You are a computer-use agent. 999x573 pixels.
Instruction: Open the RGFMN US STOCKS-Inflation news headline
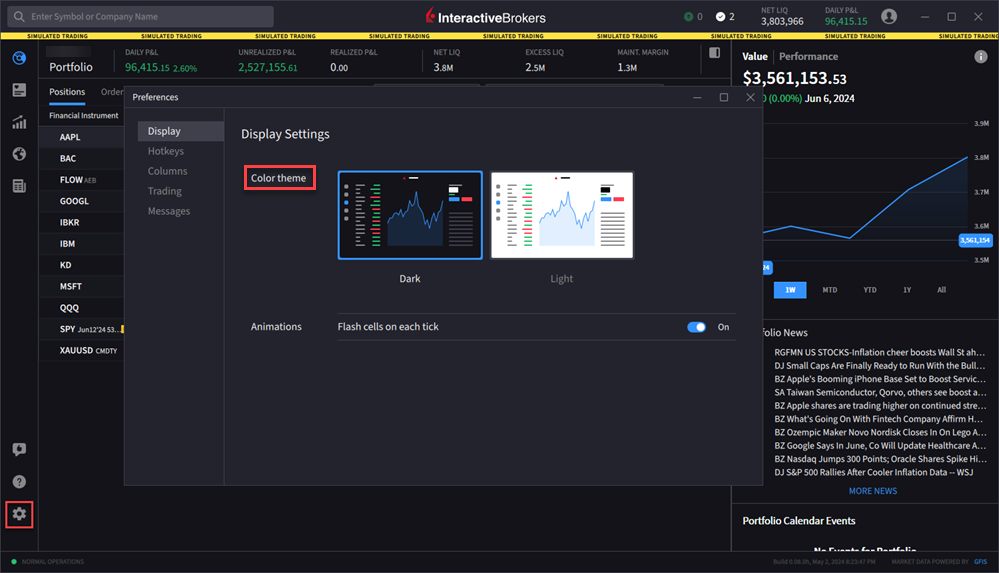(879, 352)
